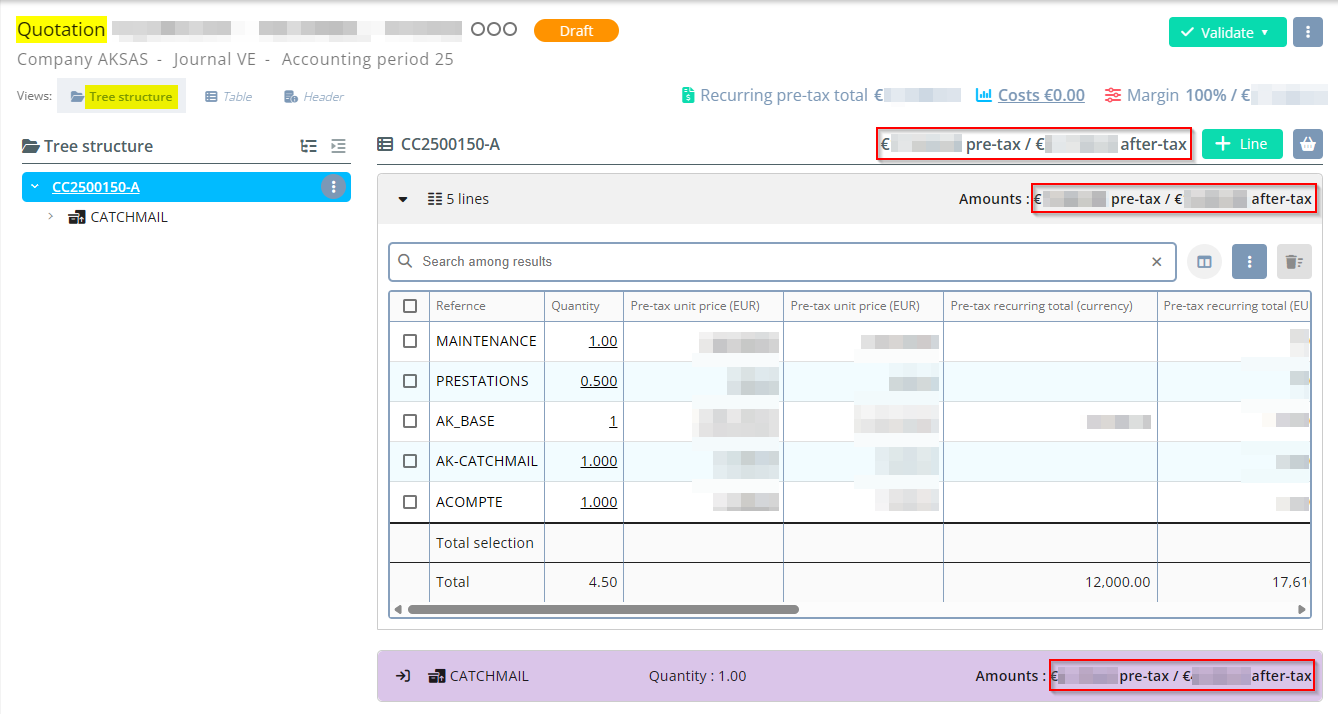Click the collapse tree list icon
This screenshot has width=1338, height=714.
coord(309,146)
